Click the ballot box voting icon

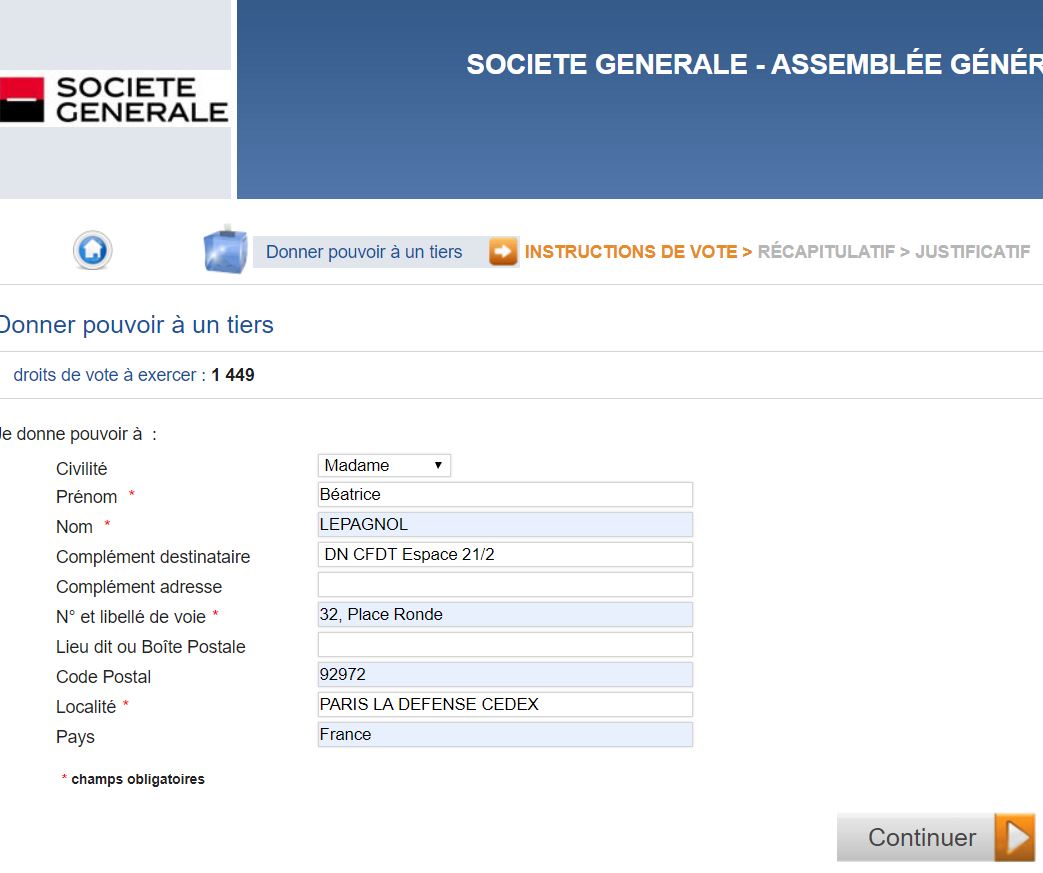coord(225,250)
